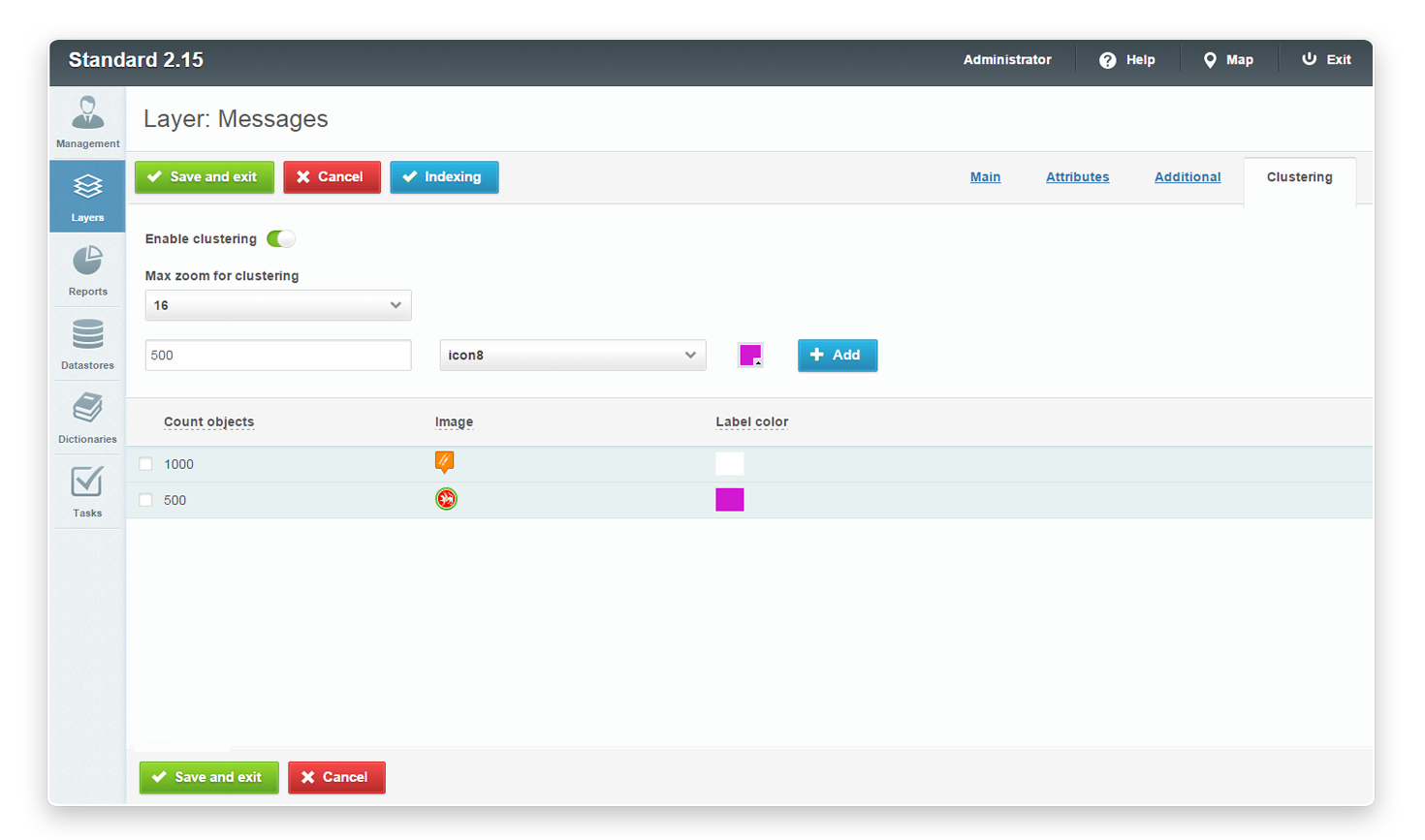
Task: Switch to the Main tab
Action: pyautogui.click(x=985, y=177)
